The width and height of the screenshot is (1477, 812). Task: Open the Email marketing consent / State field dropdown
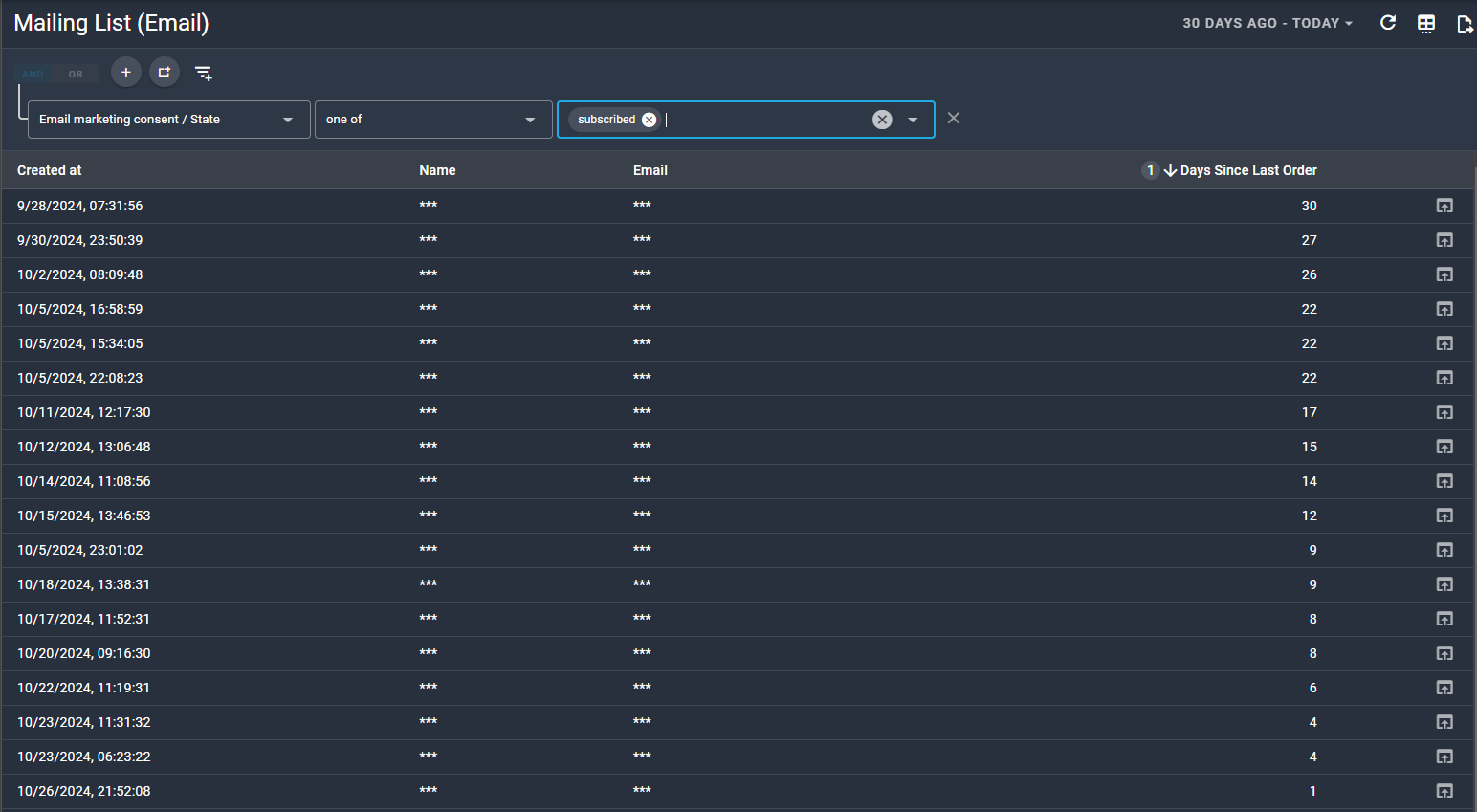169,120
